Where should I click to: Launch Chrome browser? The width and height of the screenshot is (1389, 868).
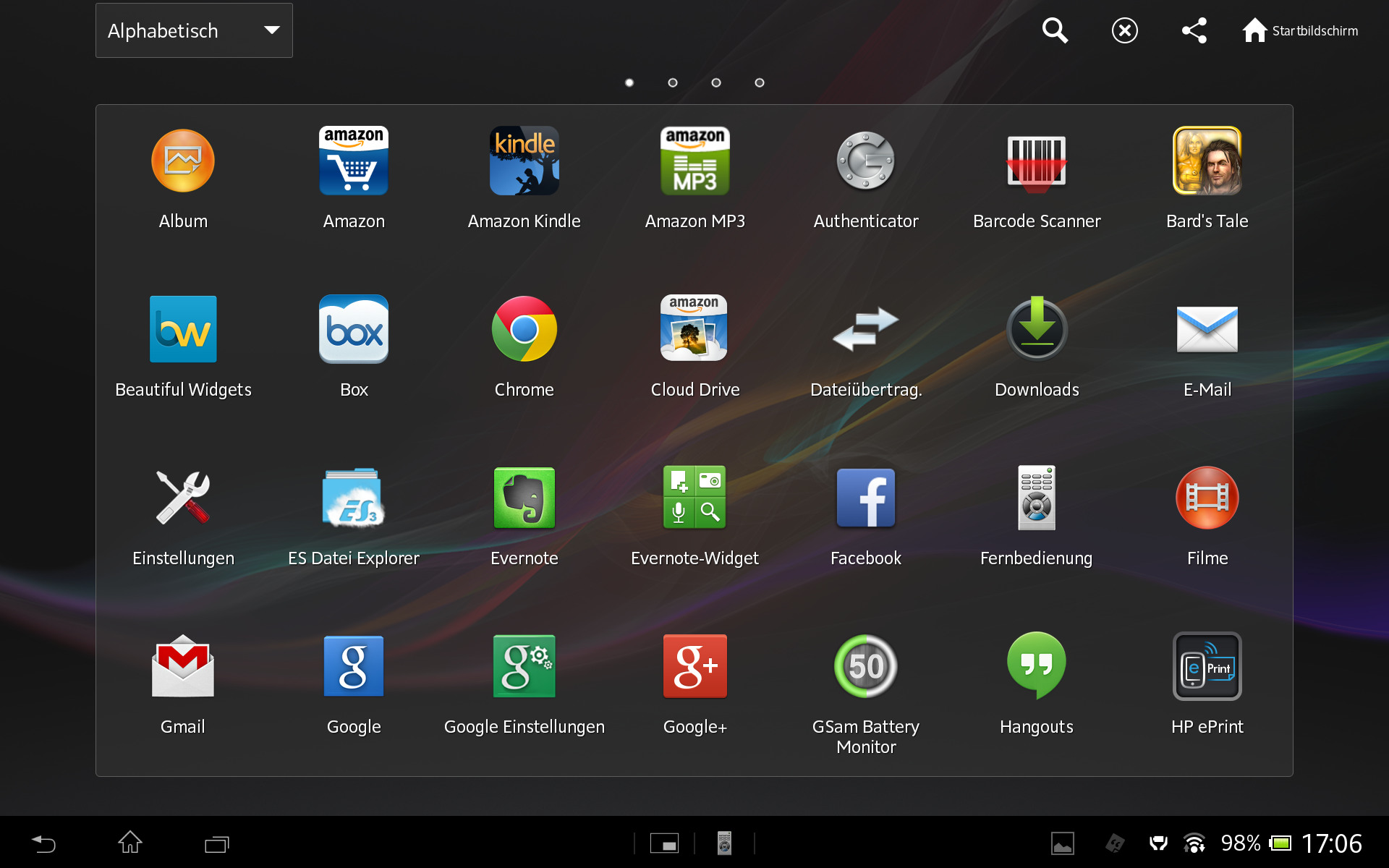click(x=524, y=329)
